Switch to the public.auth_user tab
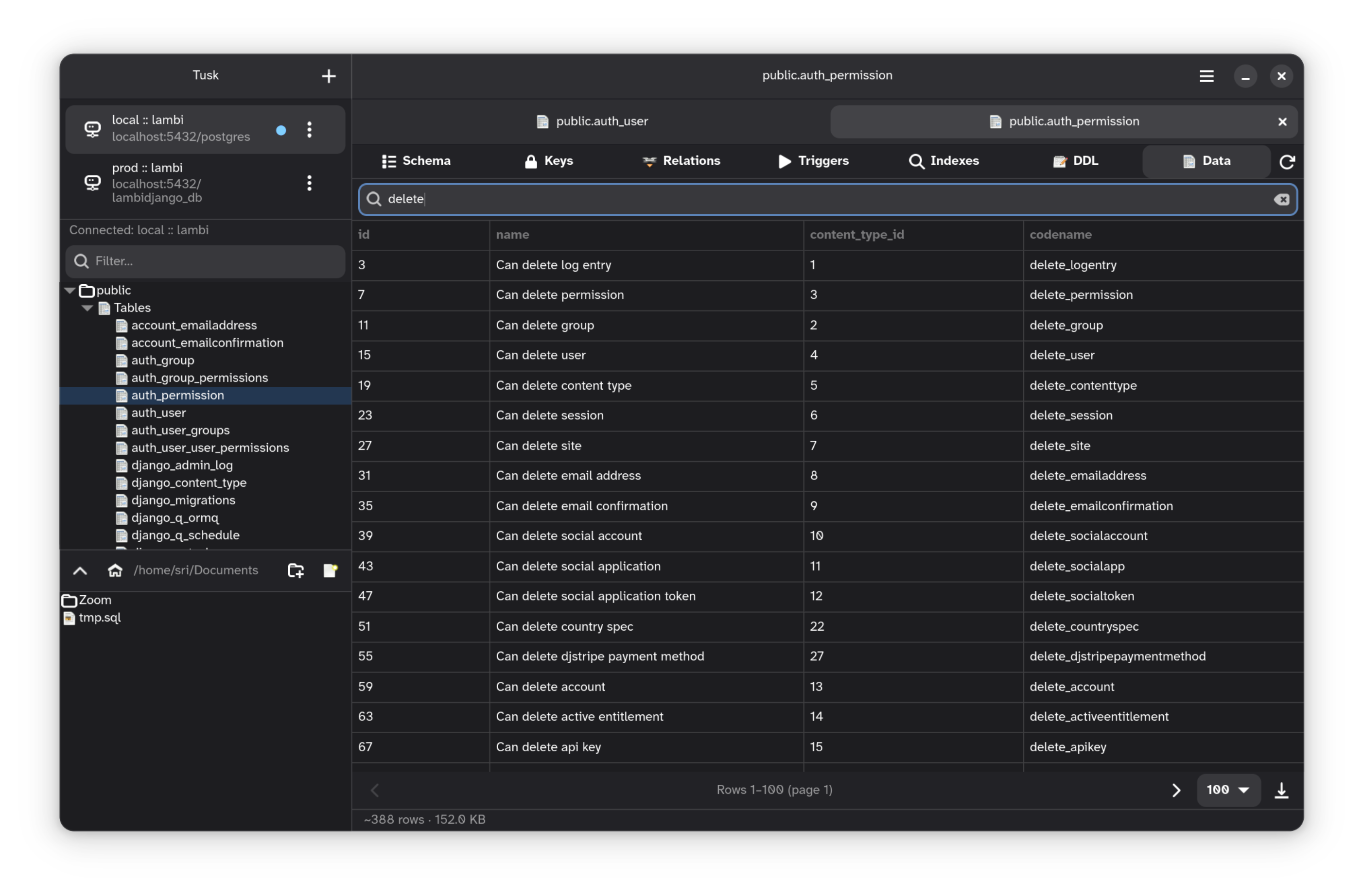The image size is (1363, 896). tap(592, 121)
